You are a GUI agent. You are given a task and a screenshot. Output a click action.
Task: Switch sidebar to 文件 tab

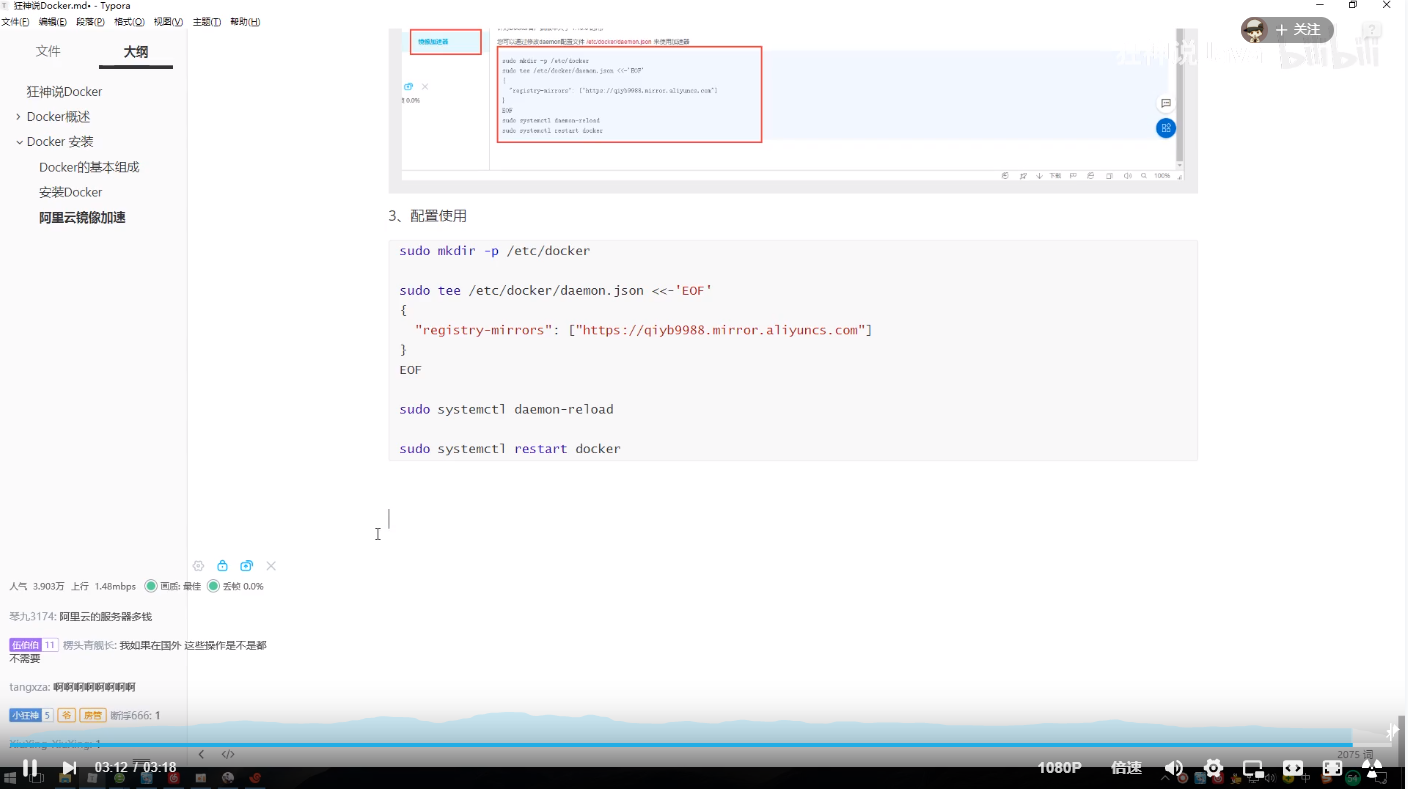click(x=48, y=51)
